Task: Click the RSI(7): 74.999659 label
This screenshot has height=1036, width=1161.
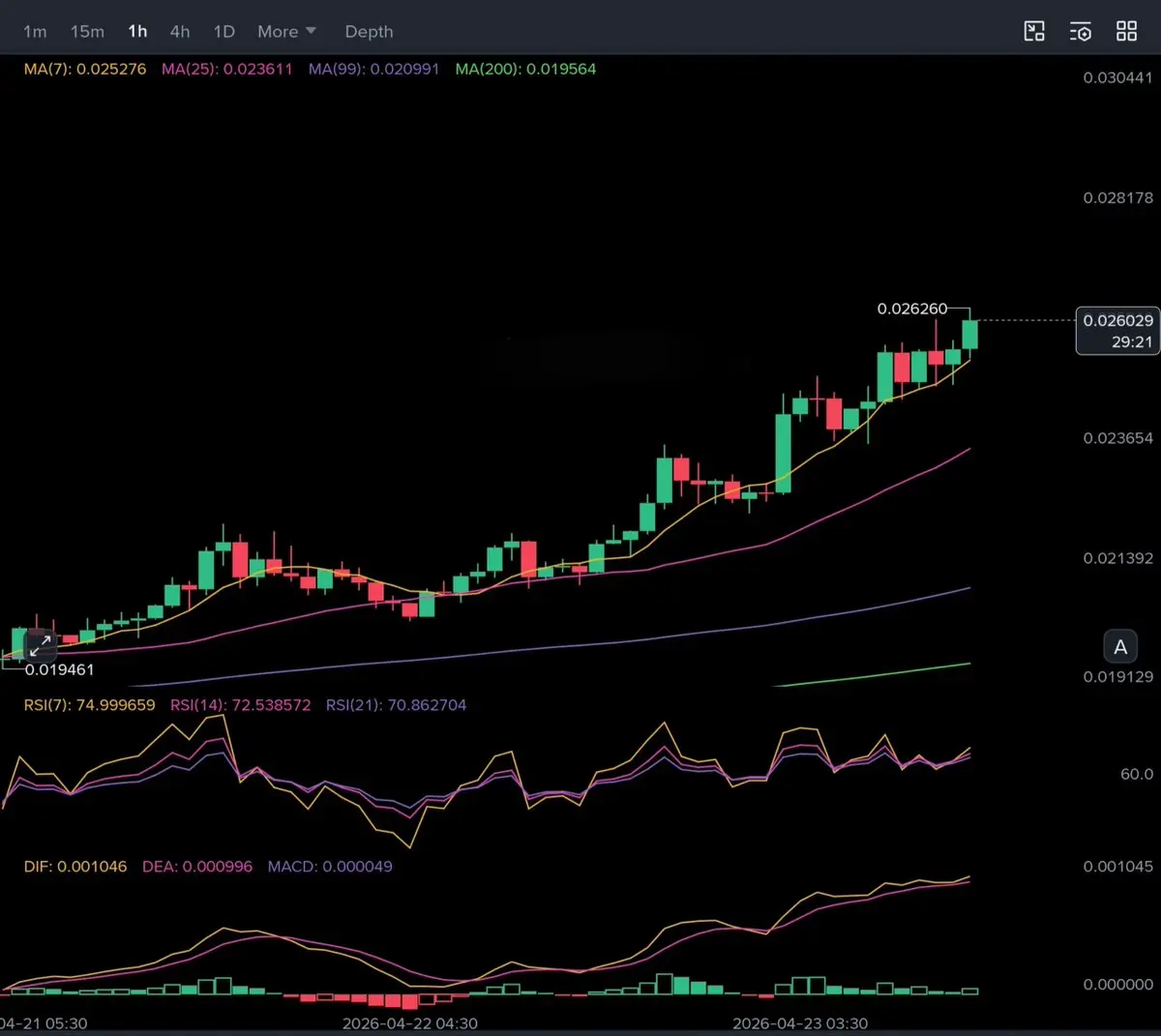Action: pos(89,705)
